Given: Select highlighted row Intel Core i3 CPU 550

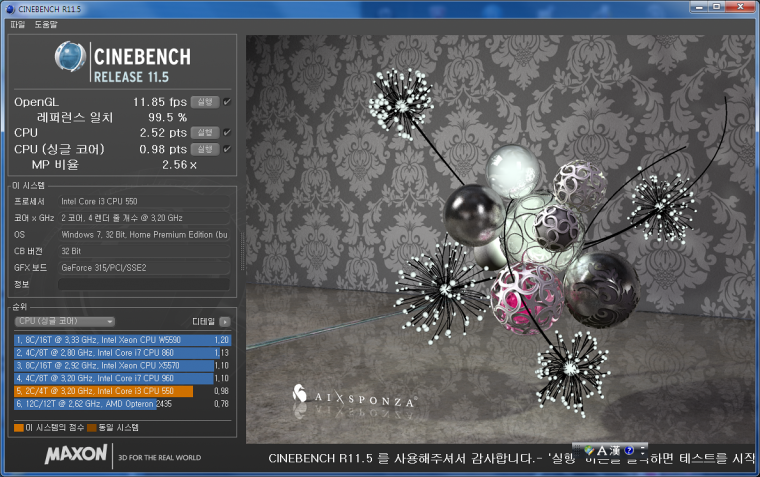Looking at the screenshot, I should point(123,391).
